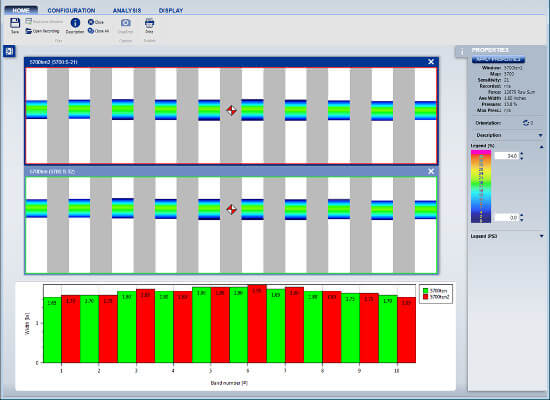Viewport: 550px width, 400px height.
Task: Click the Force value in Properties
Action: 519,92
